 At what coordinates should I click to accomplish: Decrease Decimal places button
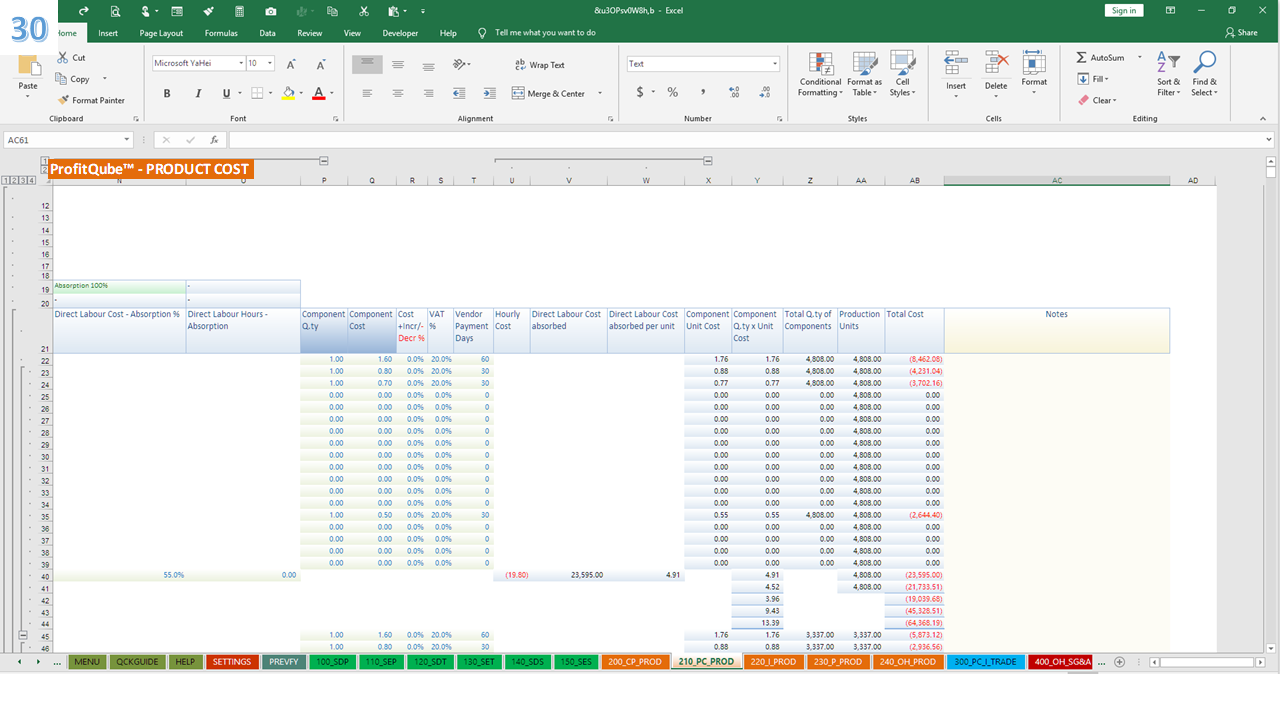coord(763,92)
